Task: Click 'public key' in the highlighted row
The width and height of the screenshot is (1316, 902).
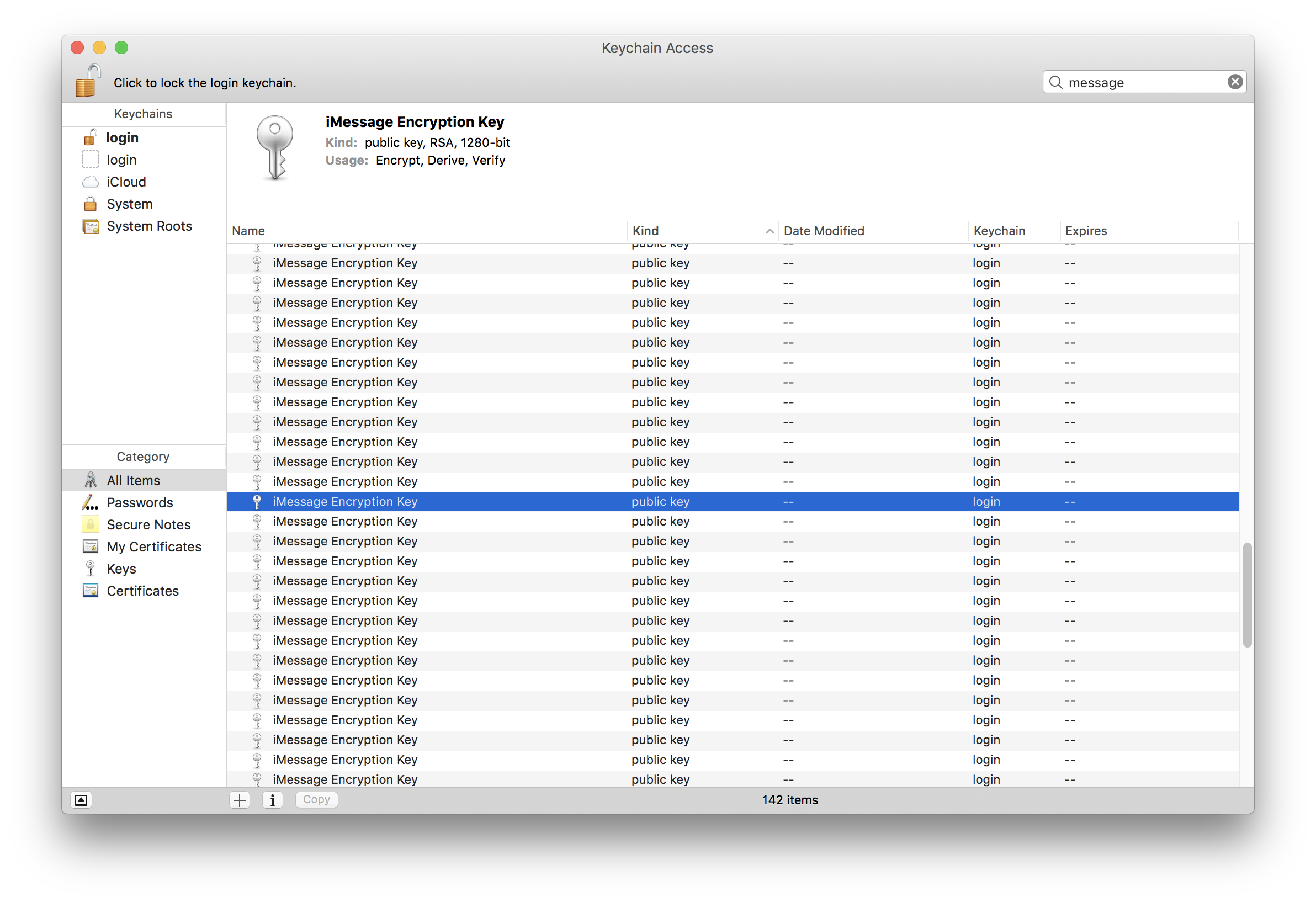Action: (x=661, y=502)
